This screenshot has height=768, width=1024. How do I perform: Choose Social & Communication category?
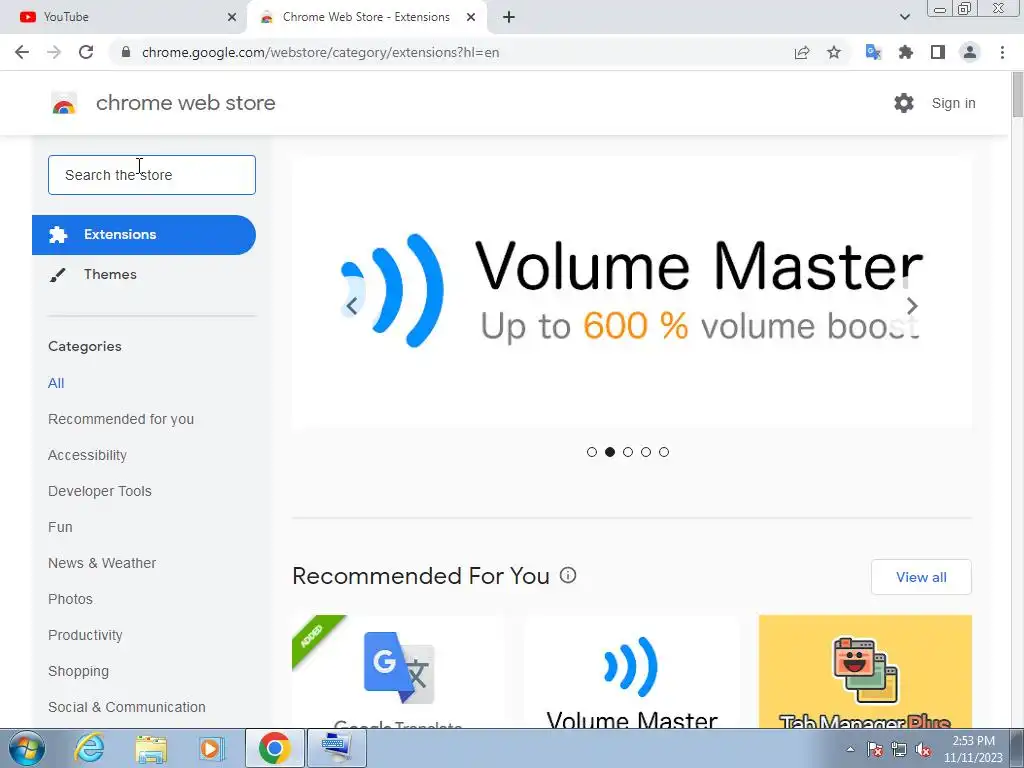tap(127, 707)
